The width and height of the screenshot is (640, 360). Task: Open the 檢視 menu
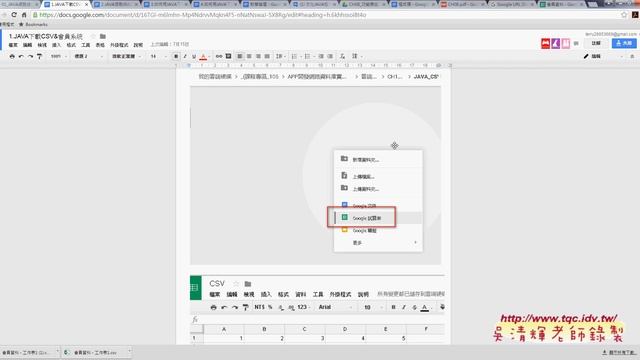(x=42, y=45)
